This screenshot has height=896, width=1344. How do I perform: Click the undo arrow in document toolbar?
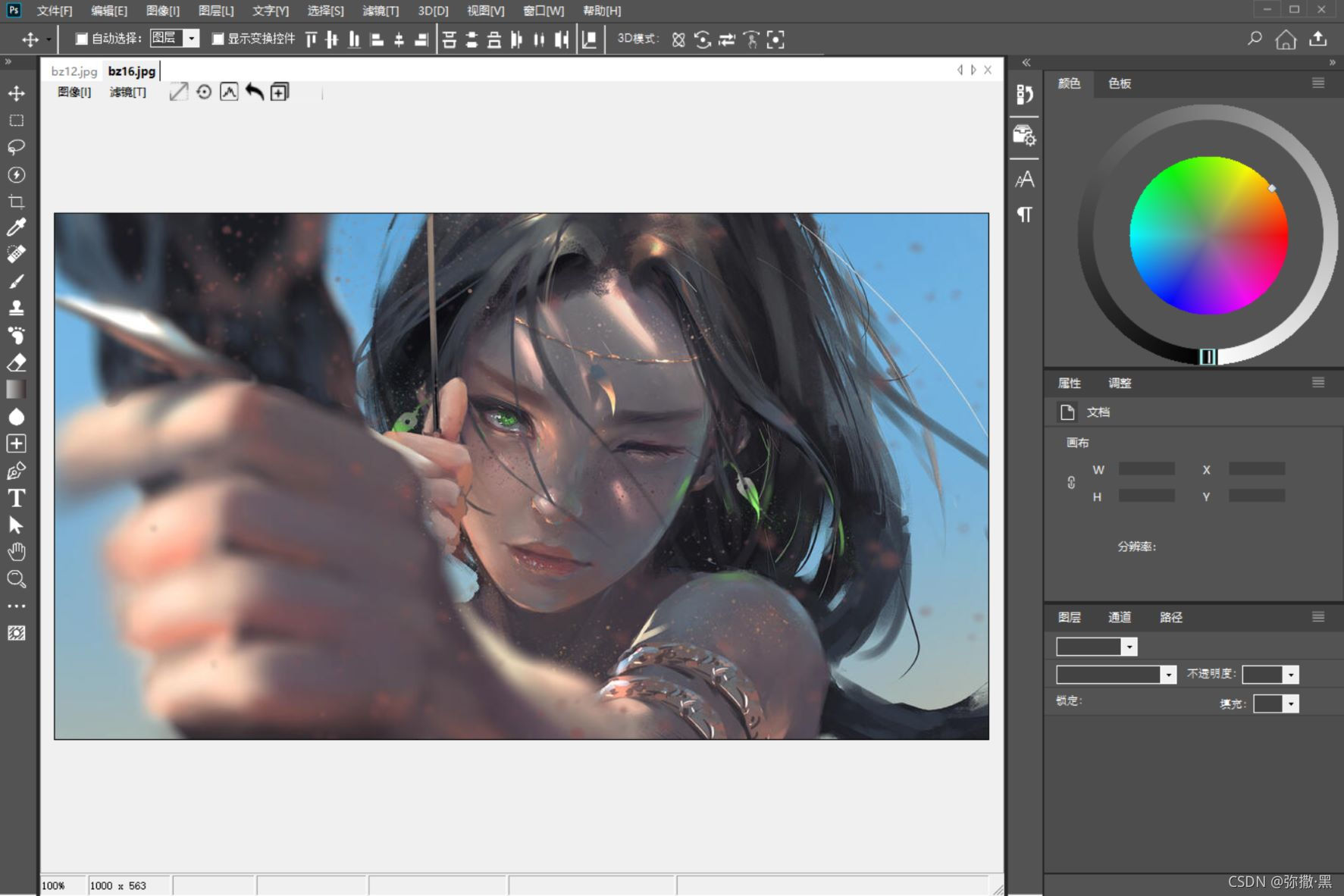coord(255,92)
